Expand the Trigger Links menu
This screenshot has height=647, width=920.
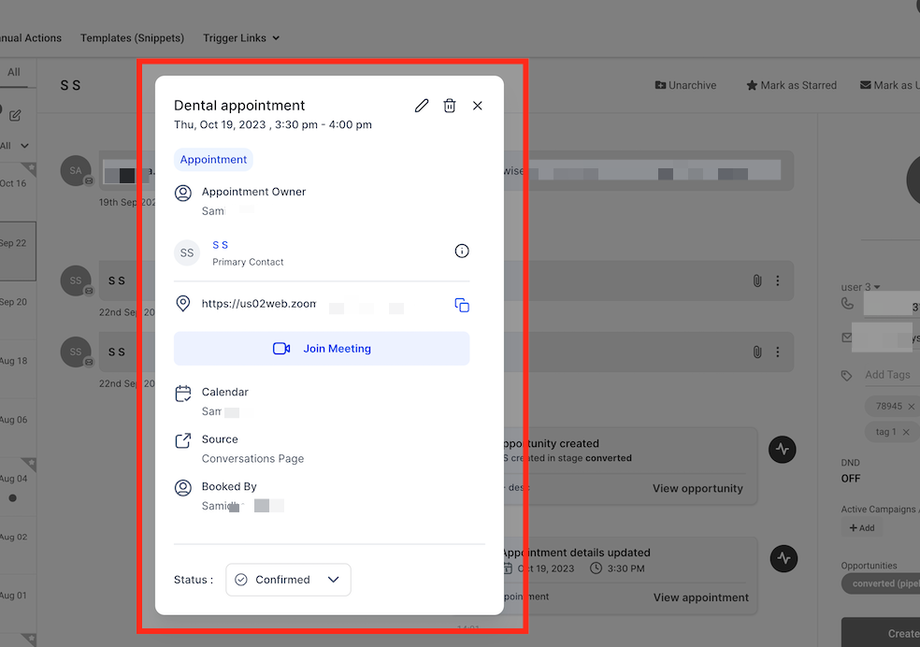241,38
